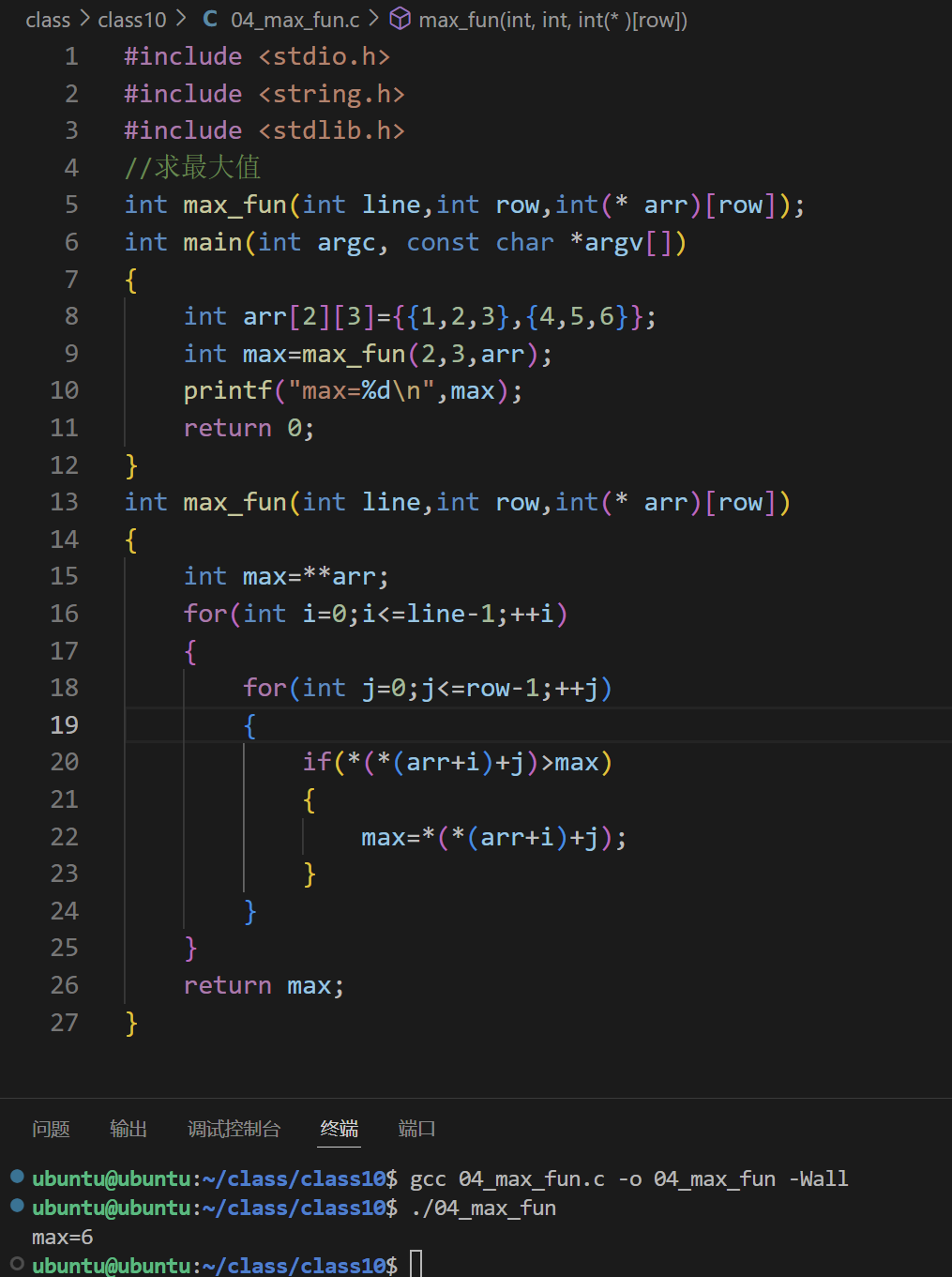
Task: Expand breadcrumb chevron after 'class10'
Action: tap(181, 19)
